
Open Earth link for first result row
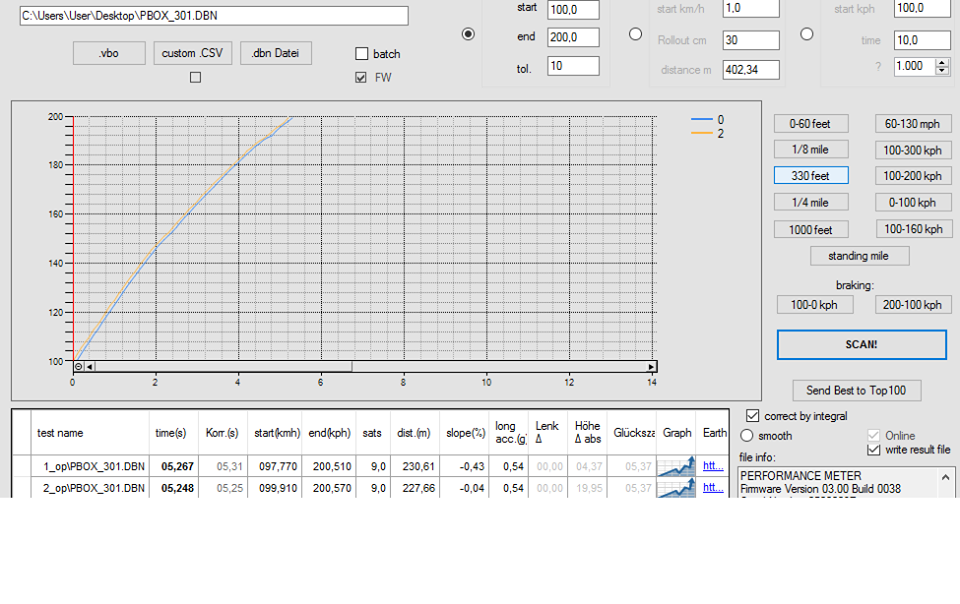tap(713, 466)
